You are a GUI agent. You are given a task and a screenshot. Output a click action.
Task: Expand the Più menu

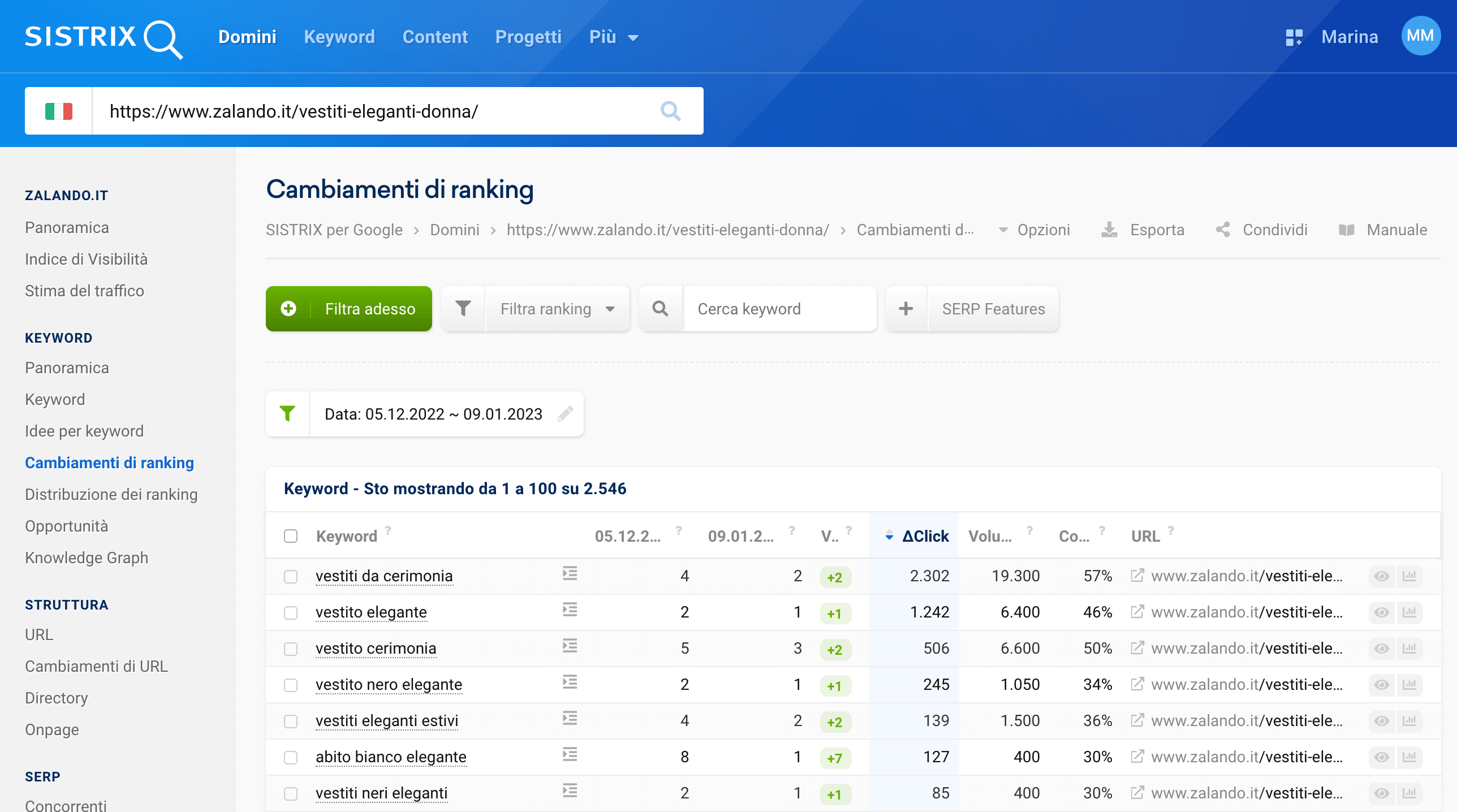[614, 37]
